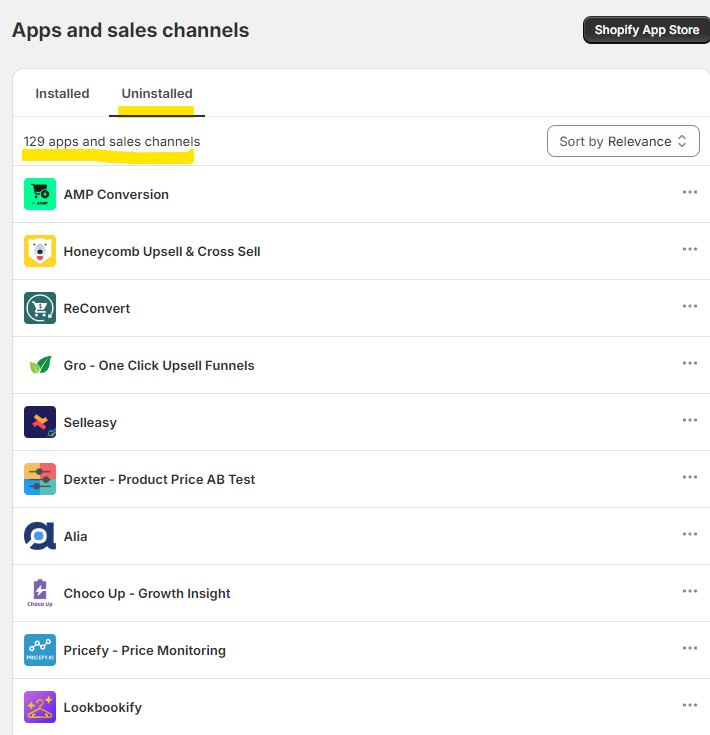
Task: Click the Choco Up app icon
Action: click(40, 593)
